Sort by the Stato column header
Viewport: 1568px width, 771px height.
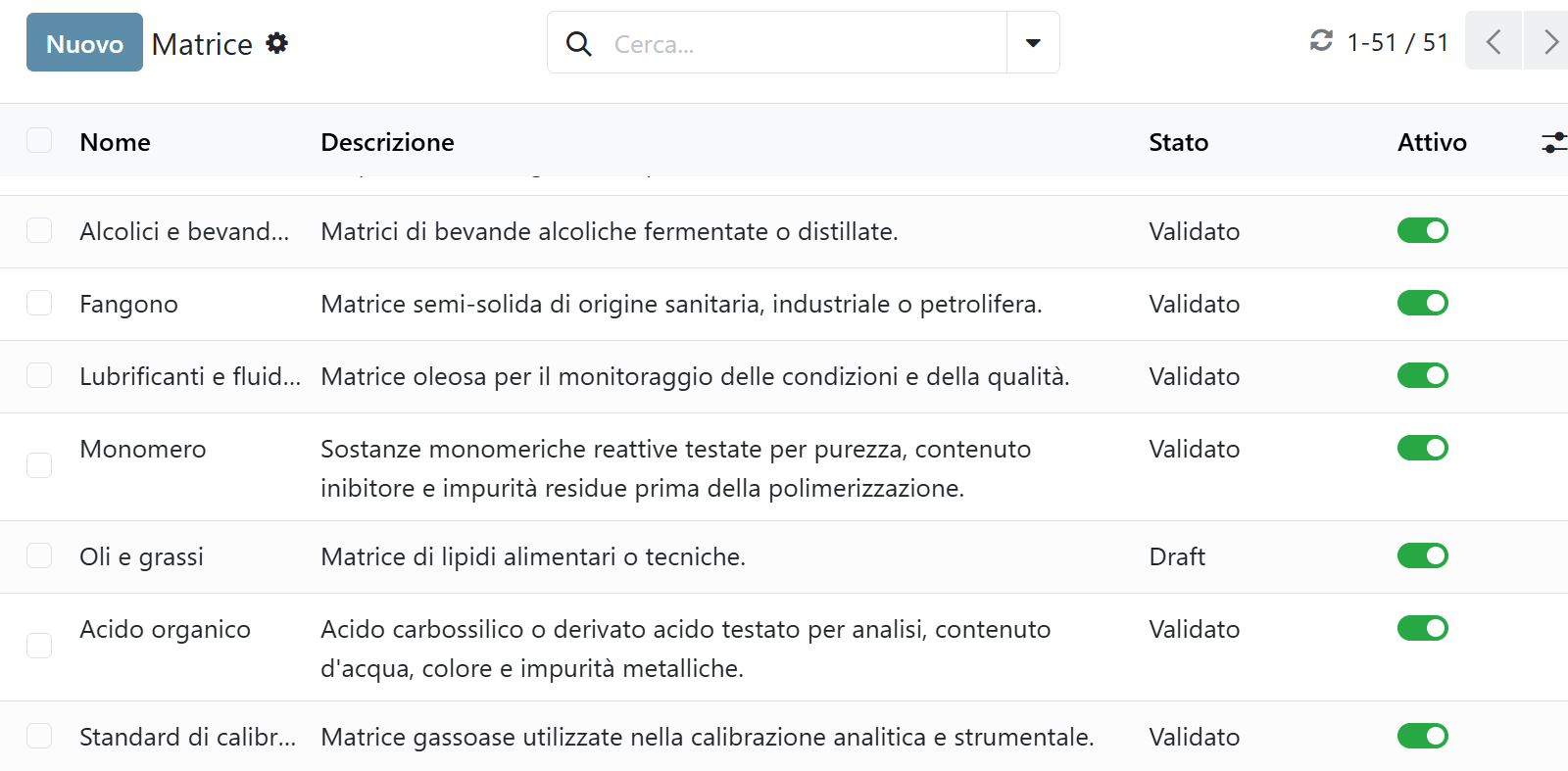(1178, 143)
